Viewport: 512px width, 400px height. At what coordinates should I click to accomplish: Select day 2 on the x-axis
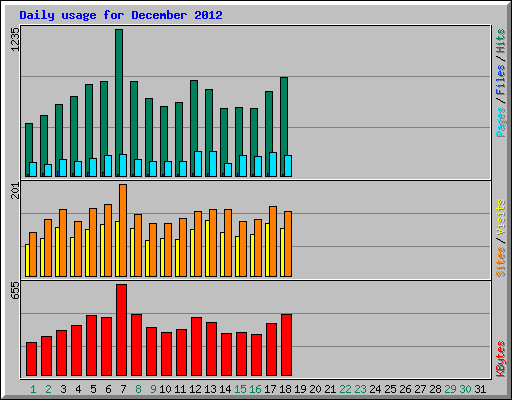(48, 389)
